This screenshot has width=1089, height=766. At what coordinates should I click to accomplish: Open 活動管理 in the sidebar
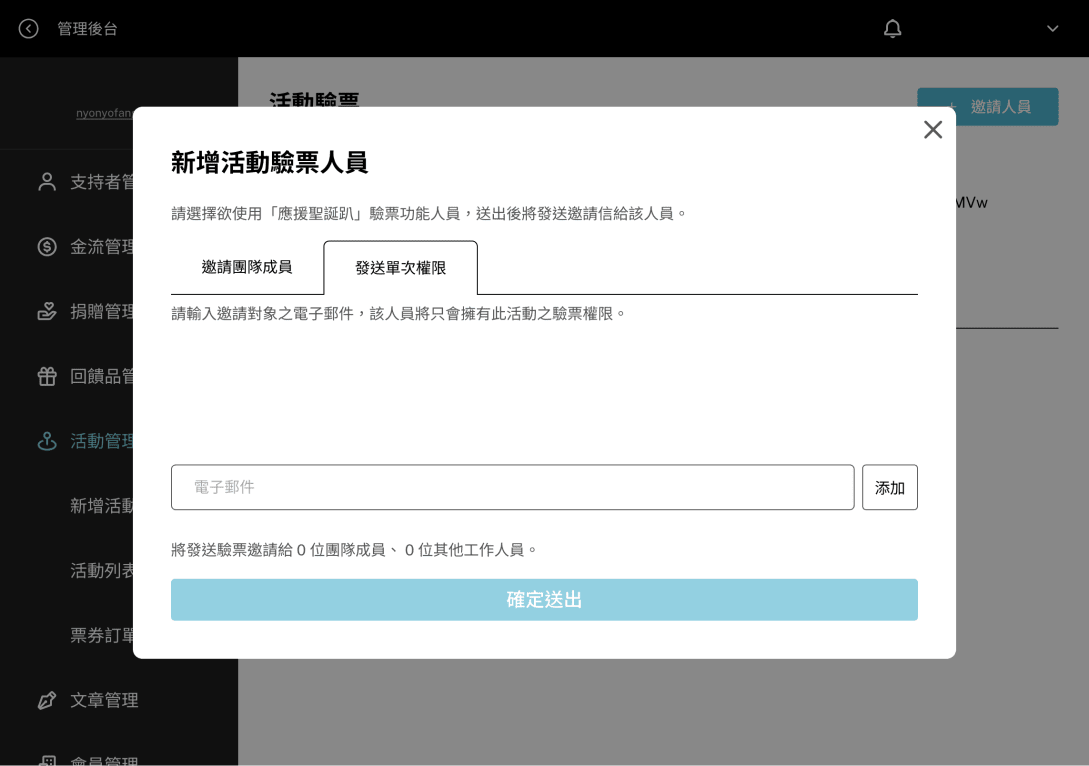[x=101, y=441]
